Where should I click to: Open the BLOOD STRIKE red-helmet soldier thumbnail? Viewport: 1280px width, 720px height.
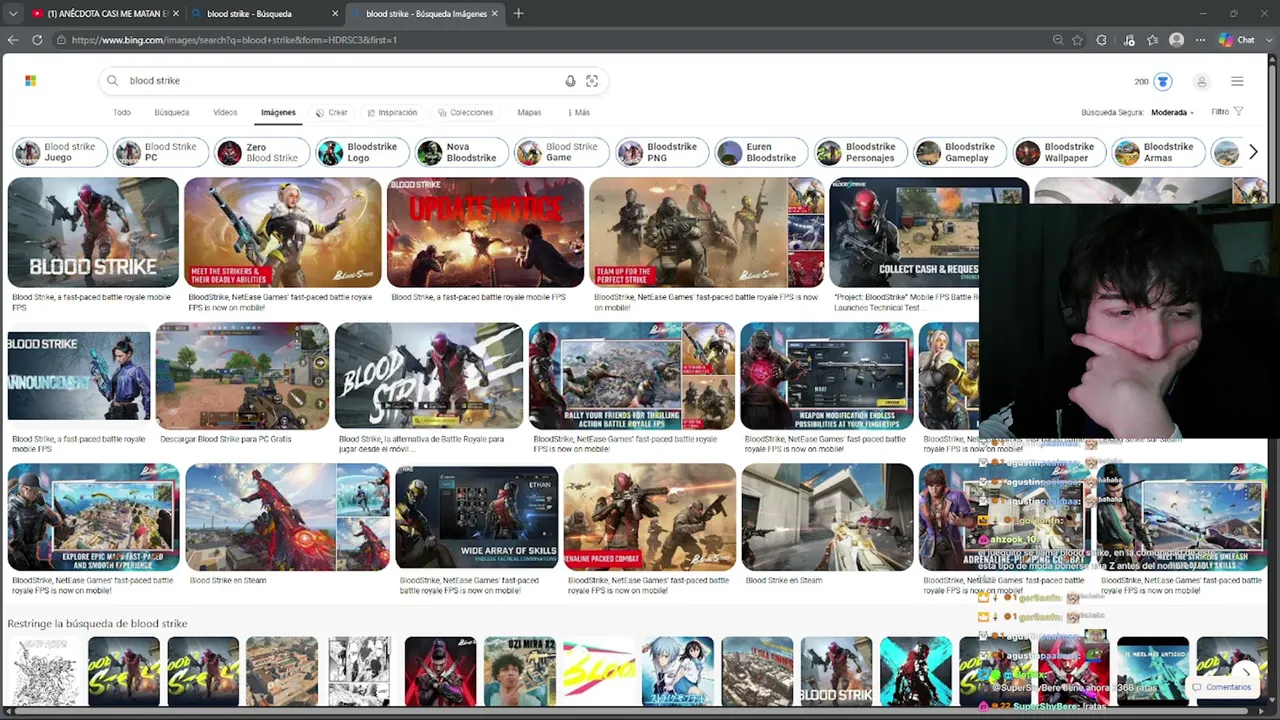click(x=93, y=233)
